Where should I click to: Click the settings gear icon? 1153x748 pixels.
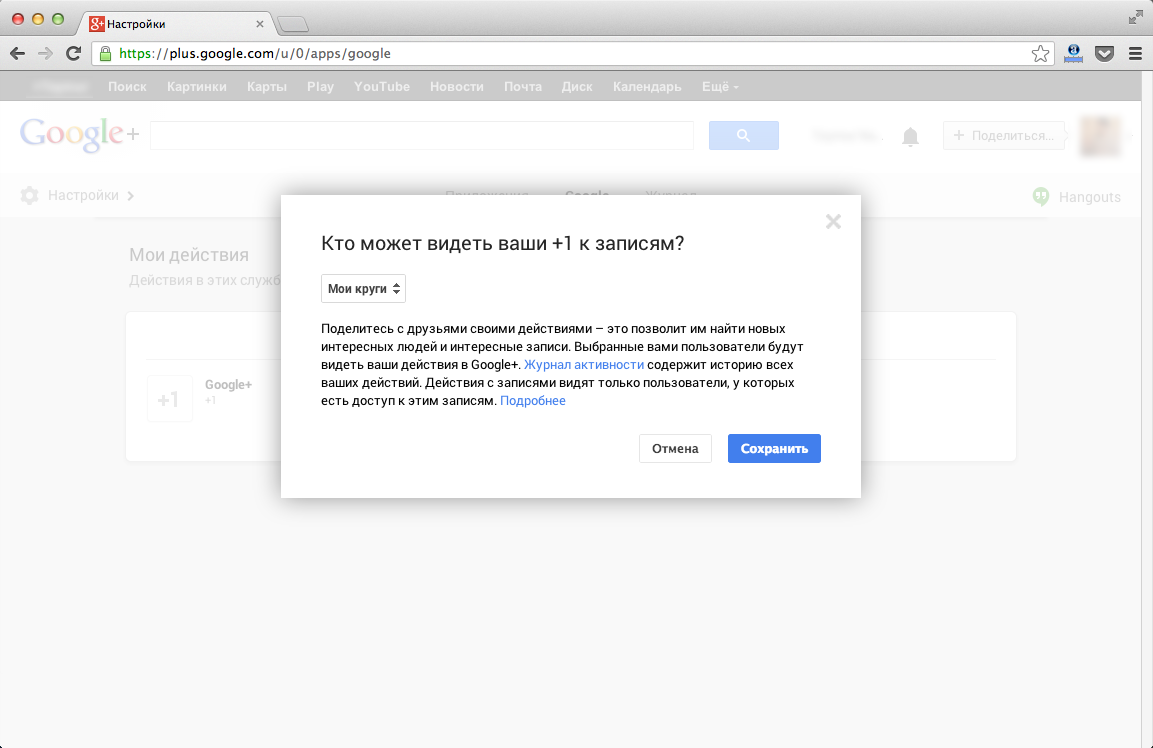29,196
